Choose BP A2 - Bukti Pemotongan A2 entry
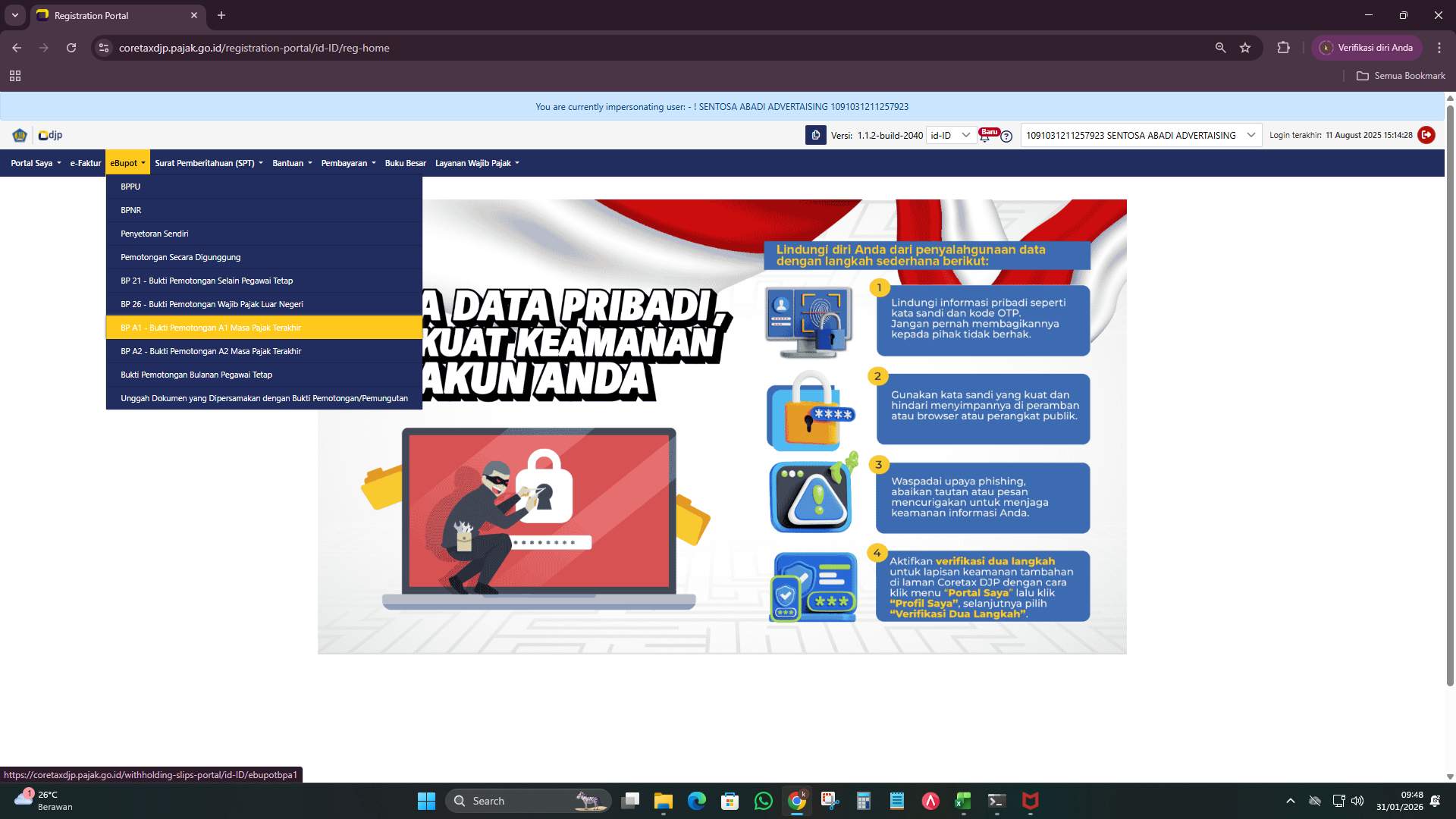The width and height of the screenshot is (1456, 819). tap(210, 351)
